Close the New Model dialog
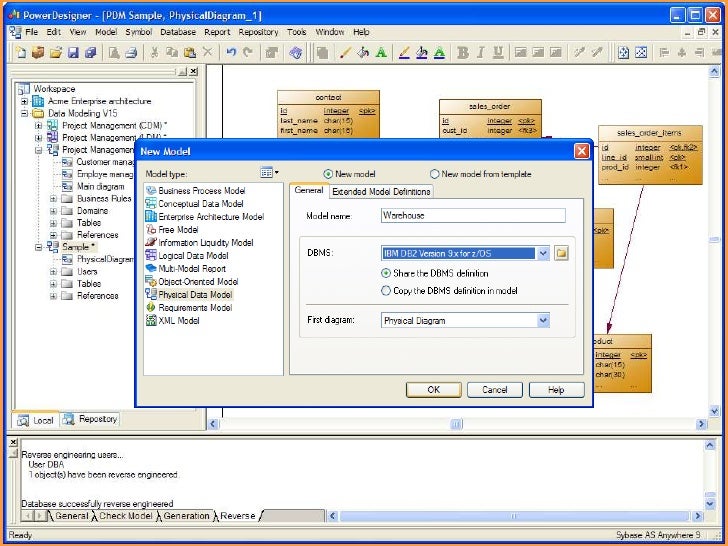Image resolution: width=728 pixels, height=546 pixels. (582, 151)
